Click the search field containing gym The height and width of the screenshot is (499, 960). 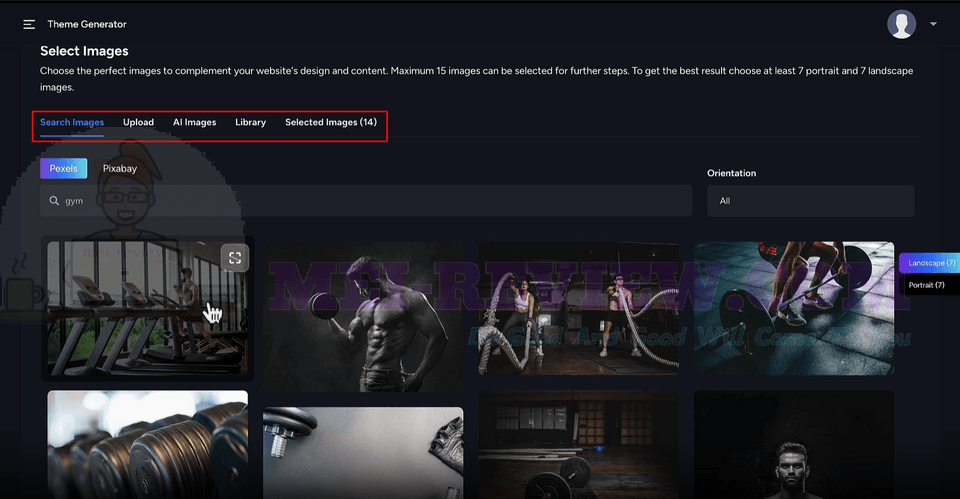pyautogui.click(x=366, y=201)
